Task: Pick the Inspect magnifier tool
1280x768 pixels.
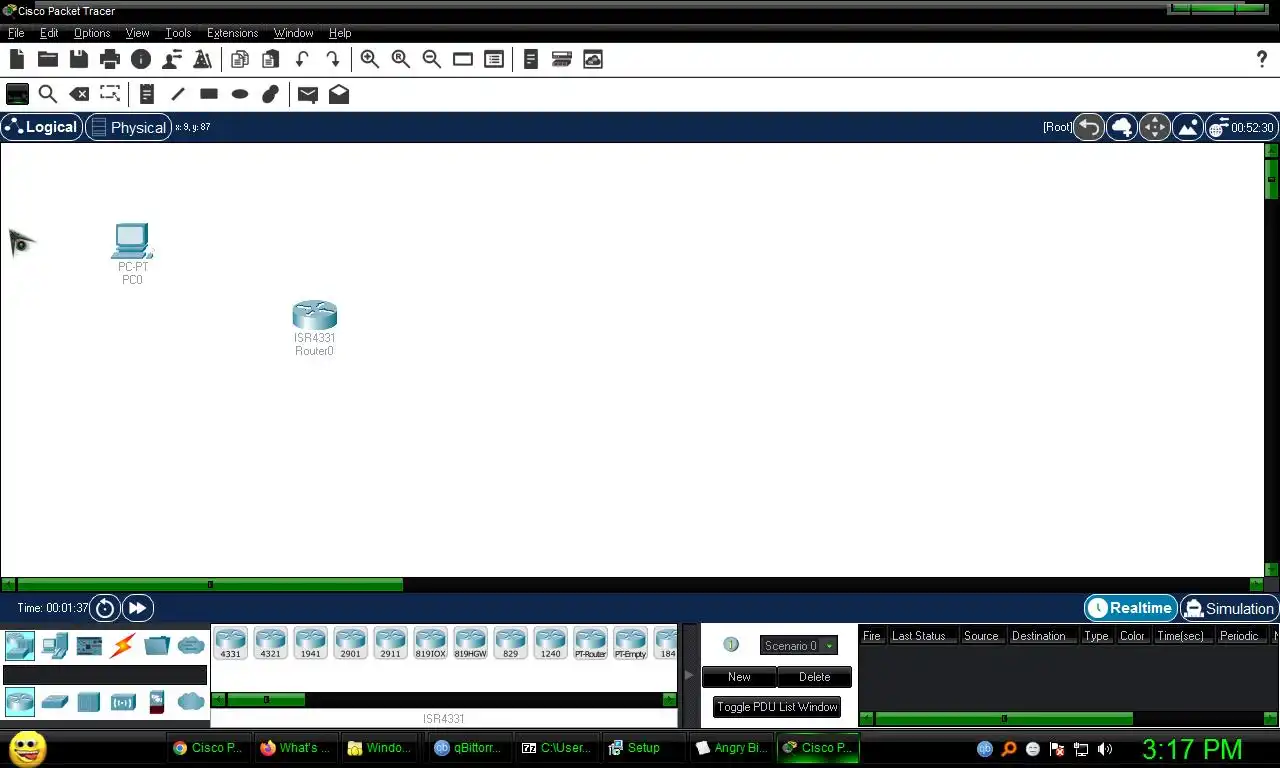Action: [47, 94]
